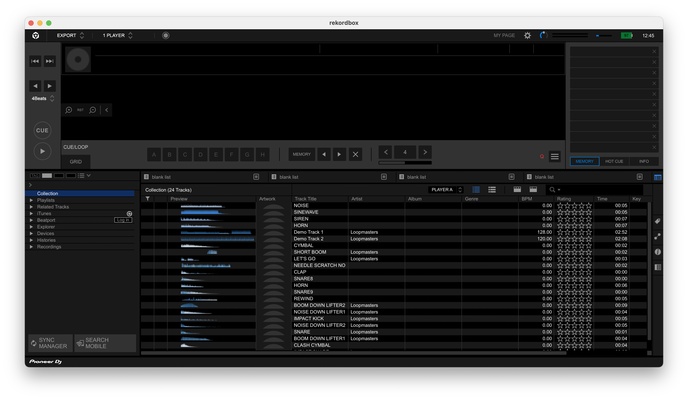Image resolution: width=688 pixels, height=400 pixels.
Task: Open the track info panel icon
Action: click(657, 252)
